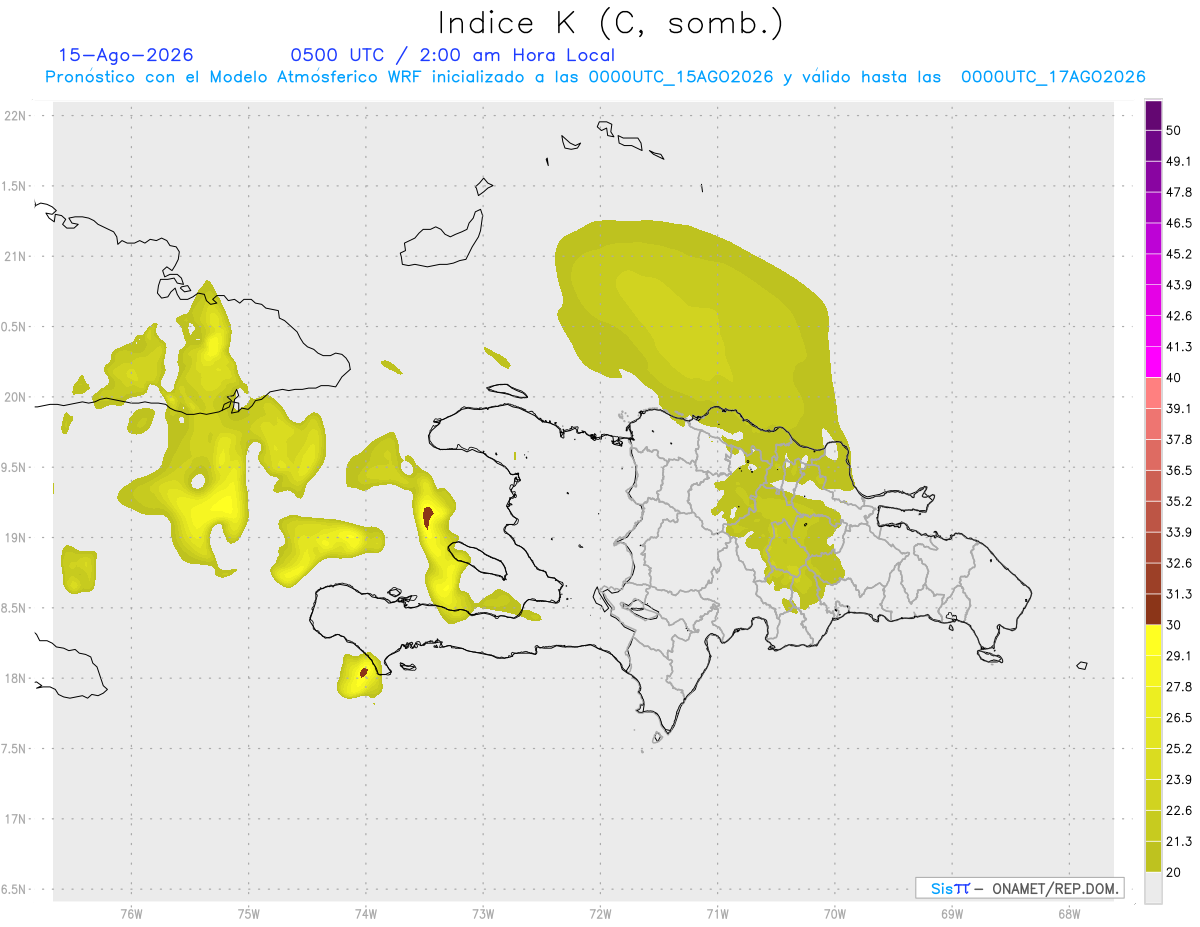
Task: Click the color bar label '20'
Action: (1174, 872)
